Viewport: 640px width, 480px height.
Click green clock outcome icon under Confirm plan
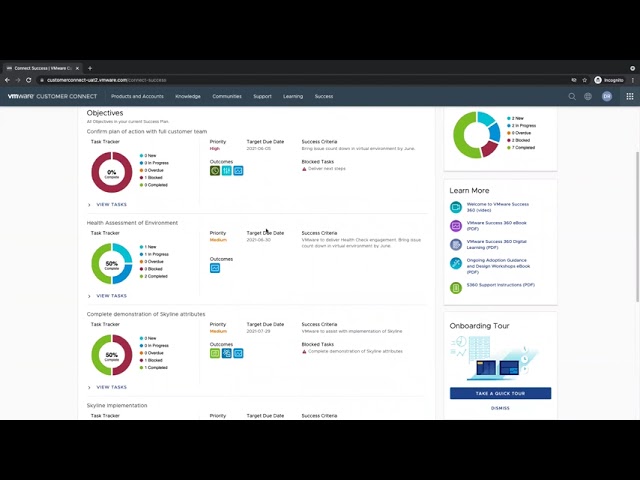(x=215, y=171)
